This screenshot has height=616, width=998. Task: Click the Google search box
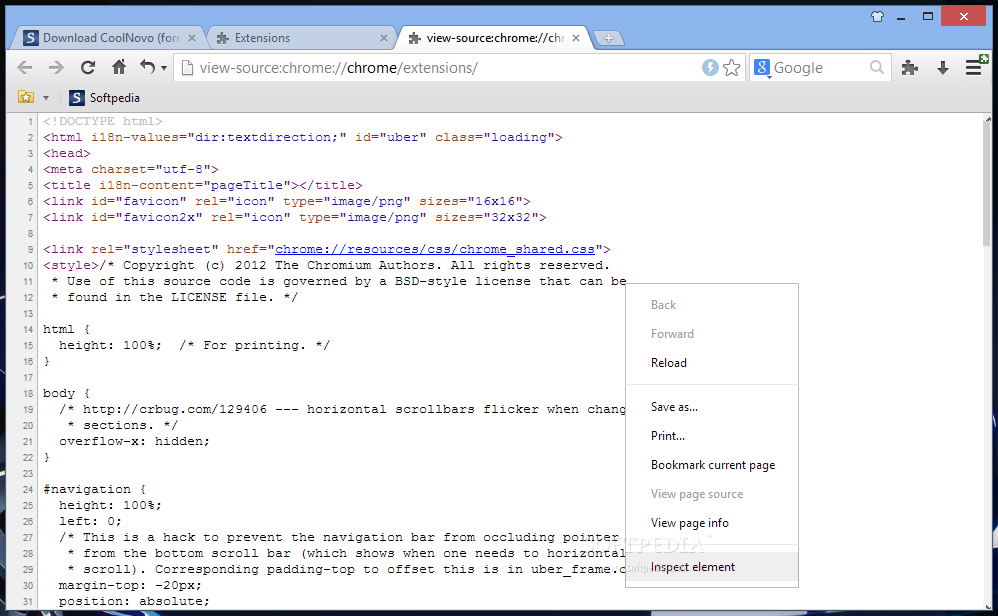[x=820, y=67]
